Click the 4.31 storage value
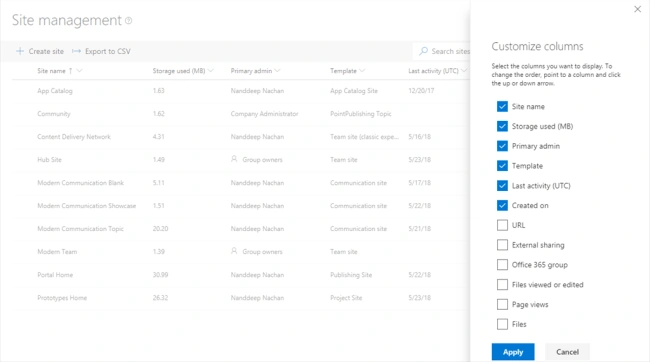 pos(158,137)
